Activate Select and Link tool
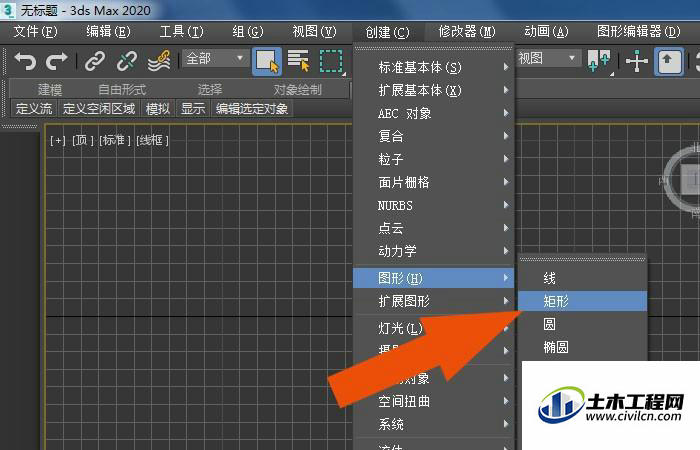The image size is (700, 450). [x=95, y=61]
